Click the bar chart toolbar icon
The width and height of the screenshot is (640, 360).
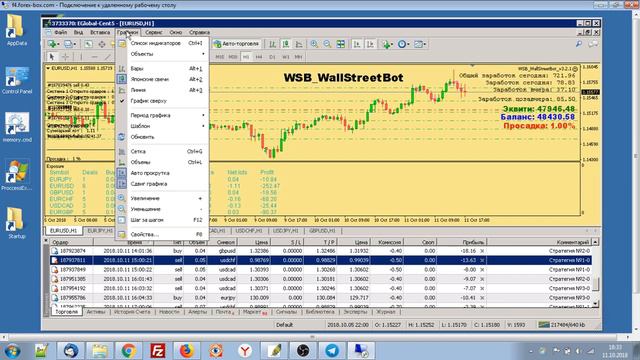click(x=273, y=44)
